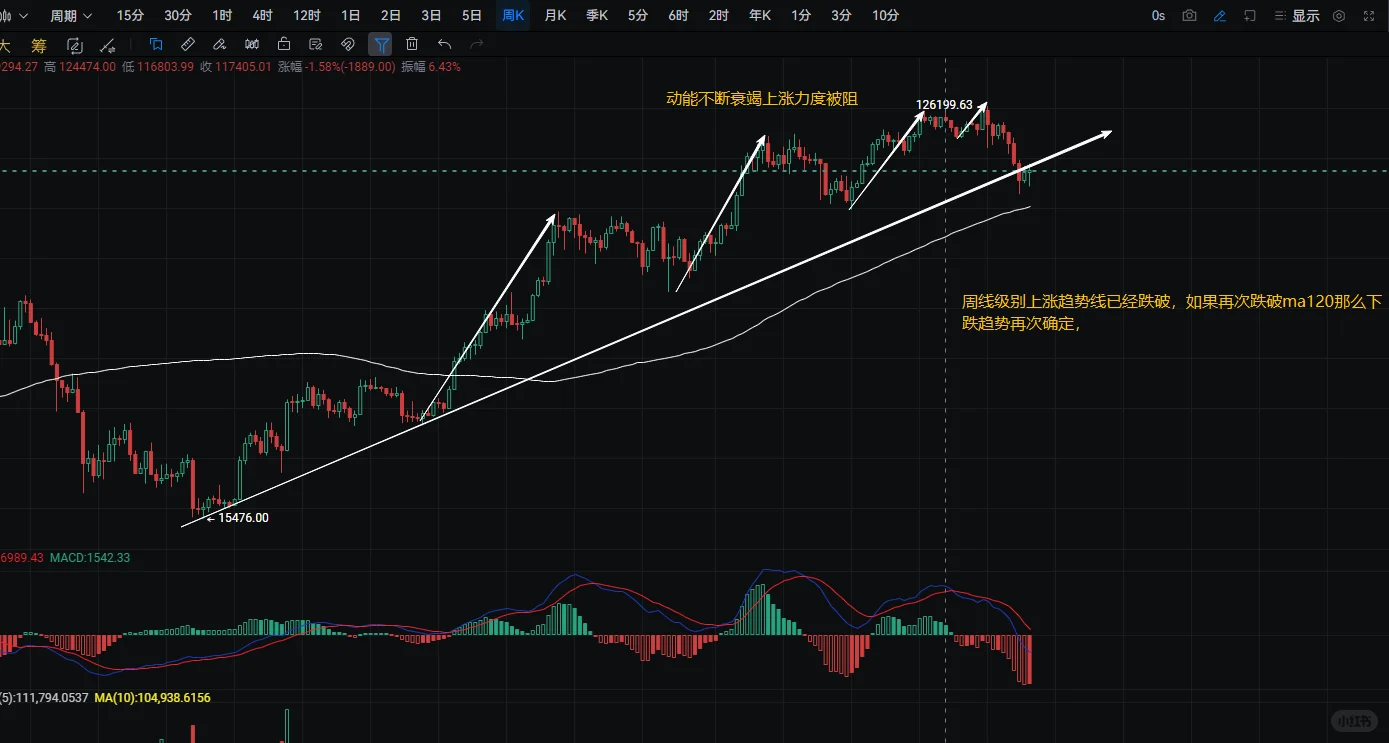
Task: Choose the 10分 timeframe
Action: [x=885, y=15]
